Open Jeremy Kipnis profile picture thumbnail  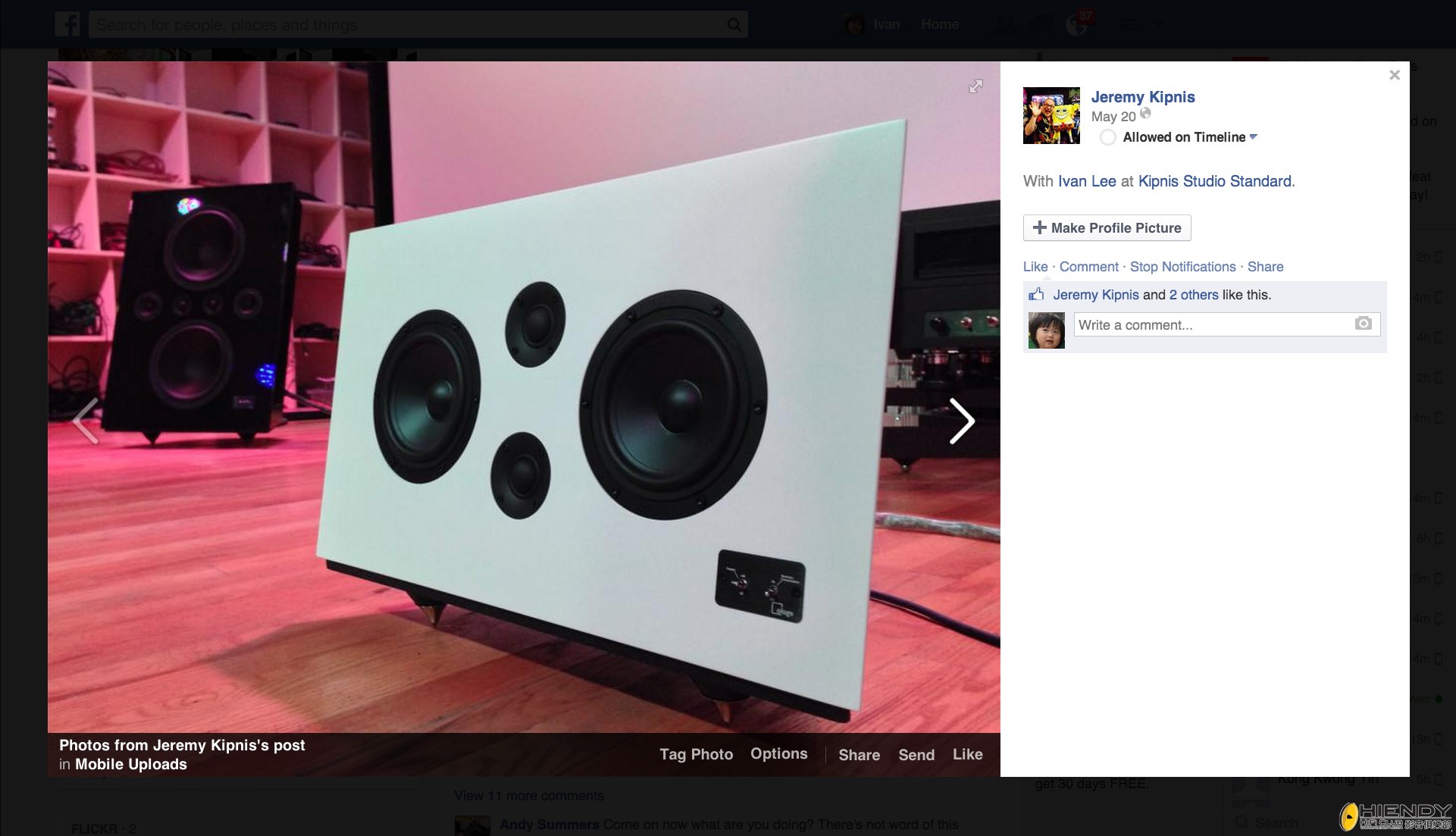(x=1051, y=115)
